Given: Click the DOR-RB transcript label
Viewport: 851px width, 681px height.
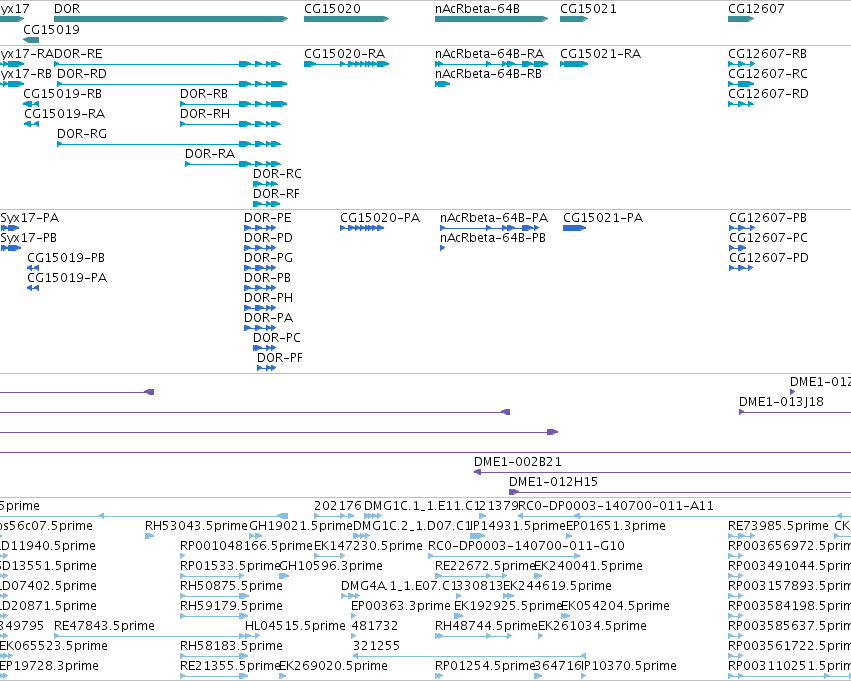Looking at the screenshot, I should [x=204, y=94].
